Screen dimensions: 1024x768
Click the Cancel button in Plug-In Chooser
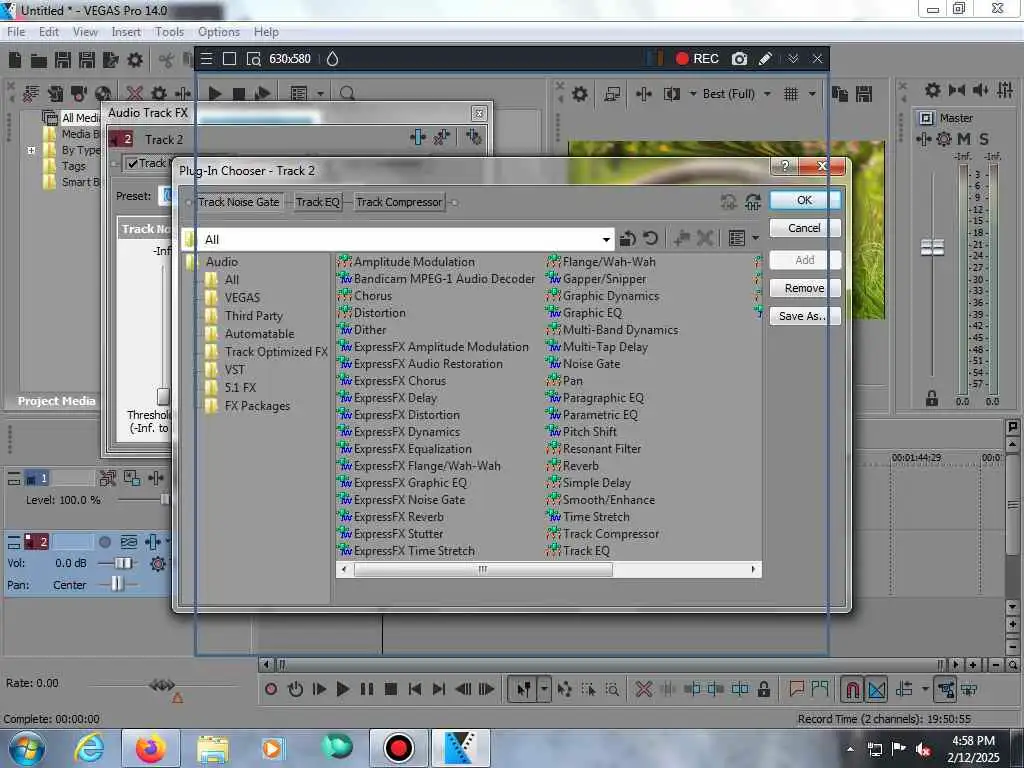[805, 228]
